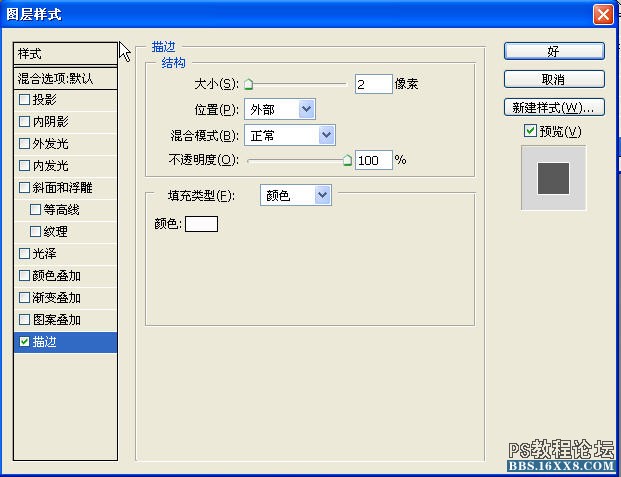Viewport: 621px width, 477px height.
Task: Enable the 内阴影 checkbox
Action: [25, 122]
